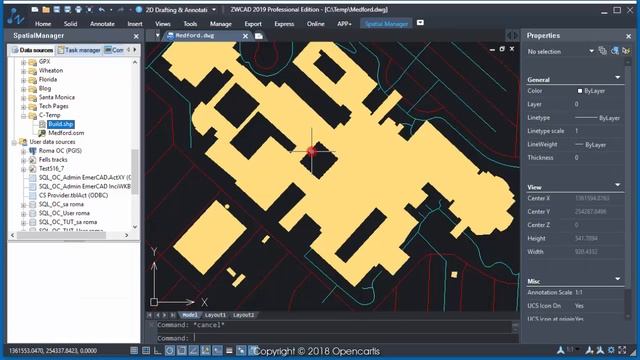This screenshot has width=640, height=360.
Task: Click the data sources tree vertical scrollbar
Action: [x=135, y=171]
